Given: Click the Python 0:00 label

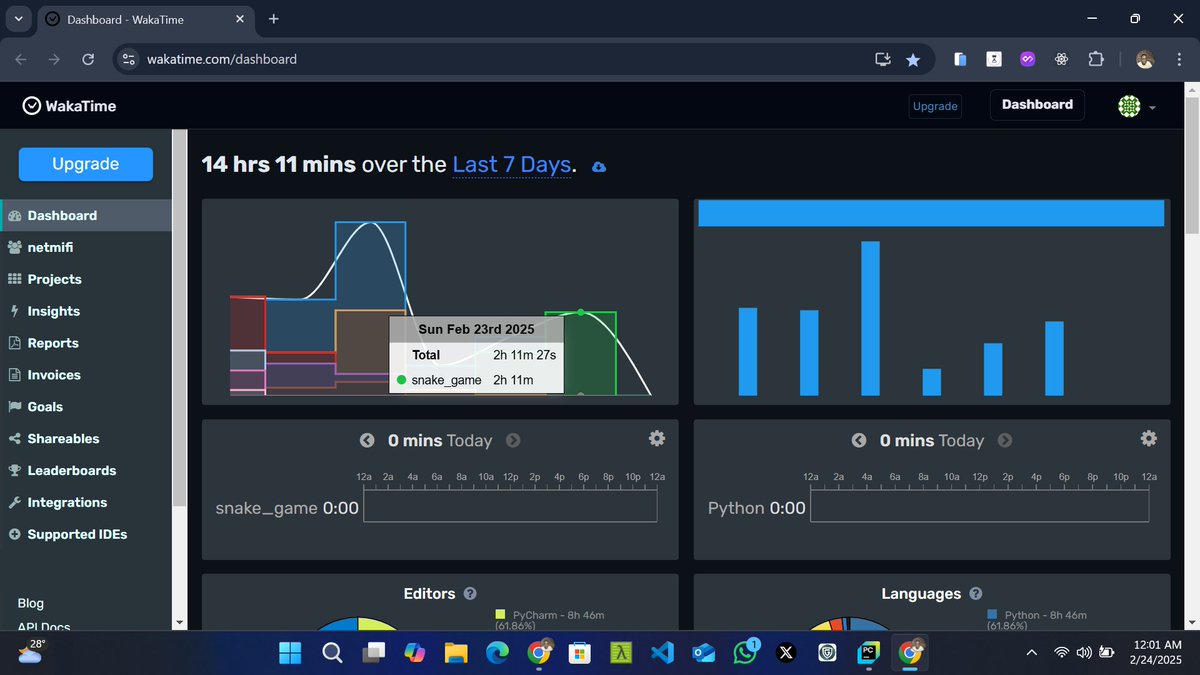Looking at the screenshot, I should (x=757, y=508).
